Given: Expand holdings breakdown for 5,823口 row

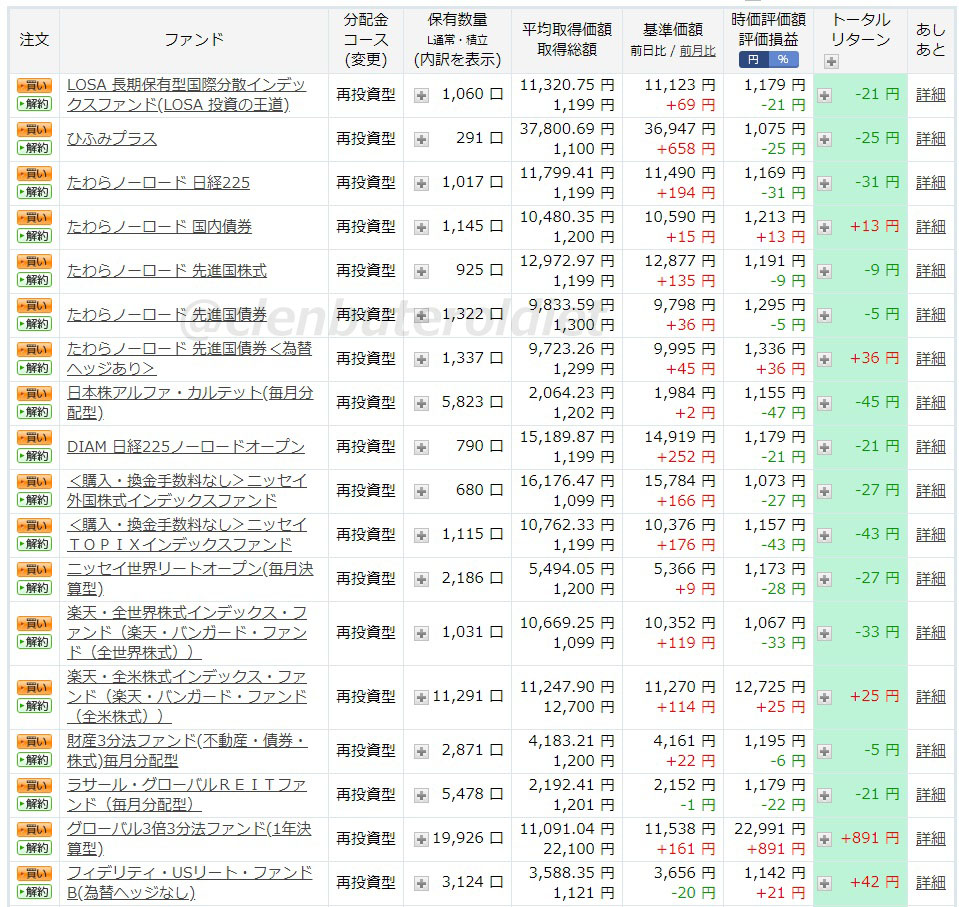Looking at the screenshot, I should (421, 404).
